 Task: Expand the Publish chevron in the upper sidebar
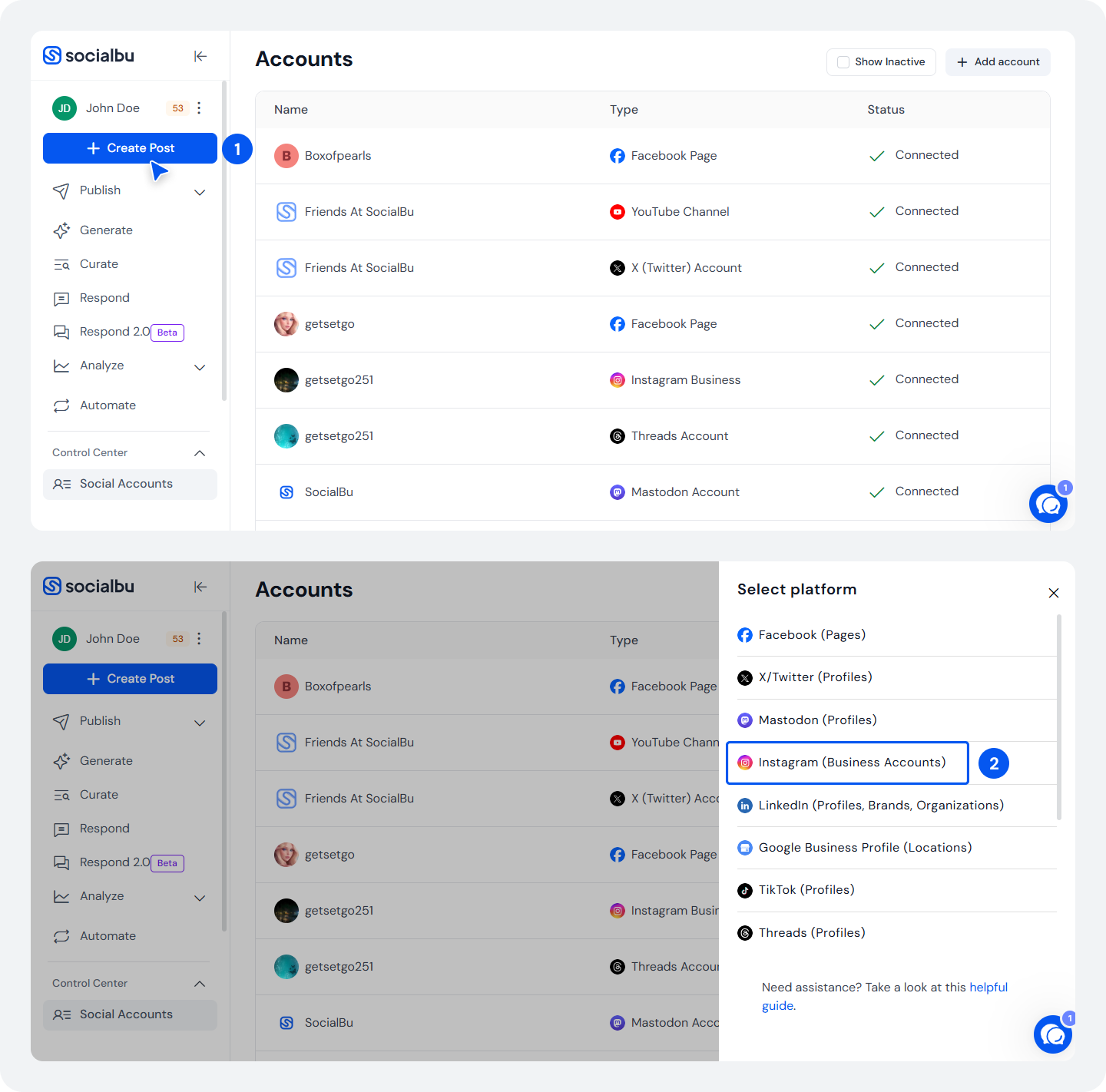[200, 192]
